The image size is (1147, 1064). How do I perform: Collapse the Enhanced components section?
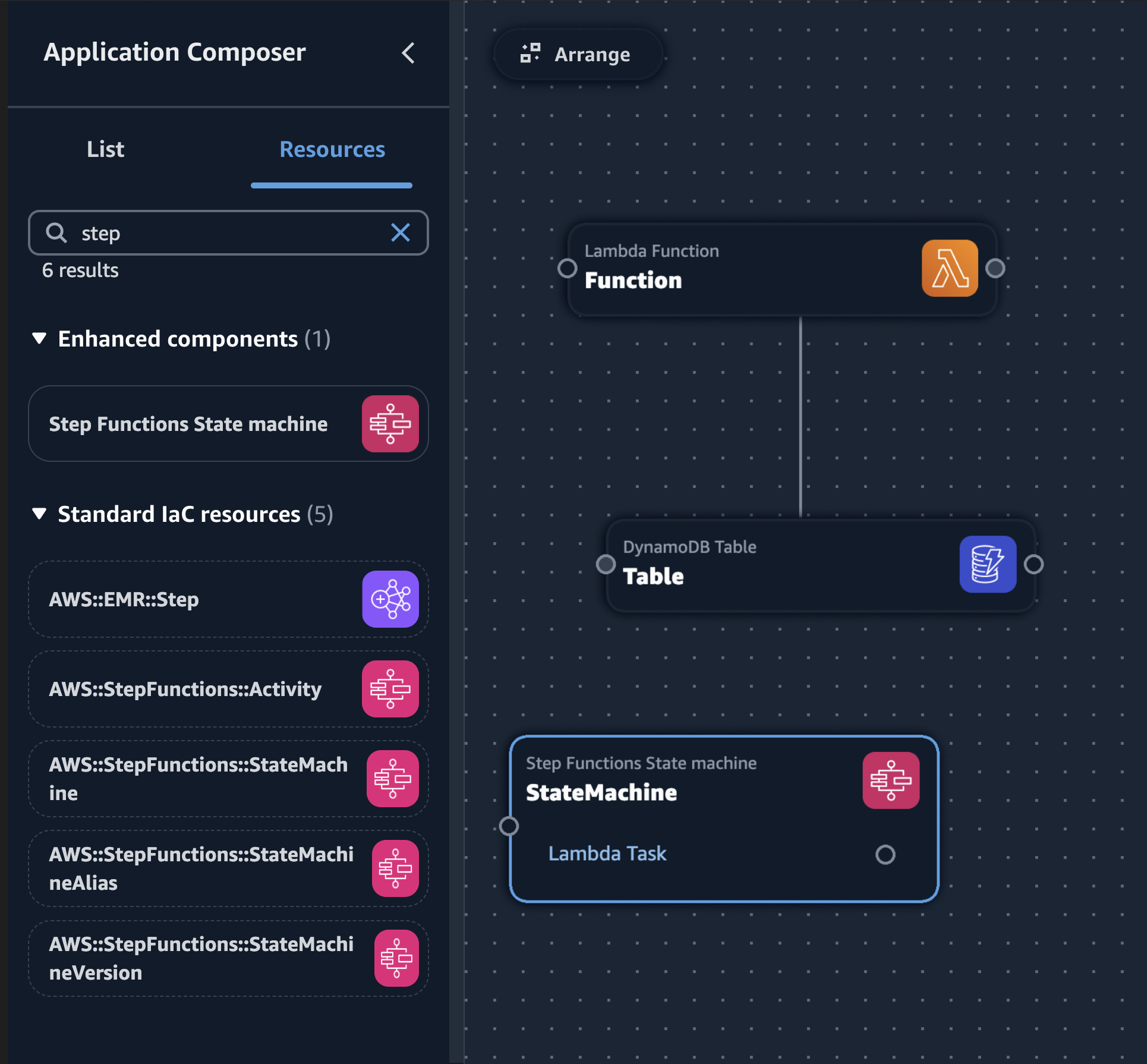click(x=39, y=339)
